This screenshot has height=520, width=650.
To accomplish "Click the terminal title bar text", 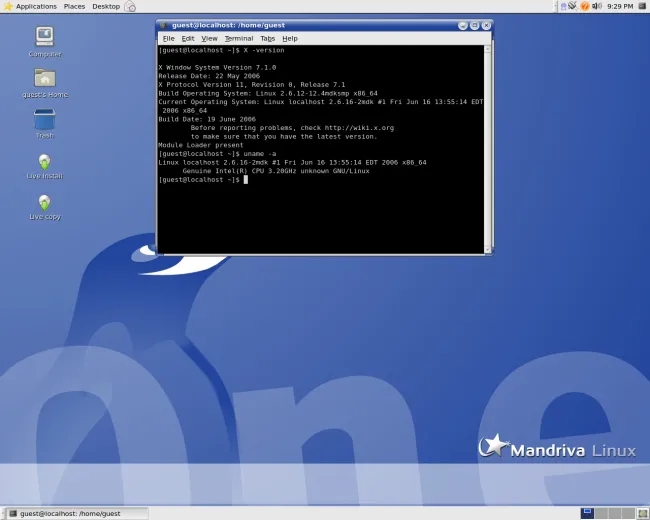I will [x=228, y=25].
